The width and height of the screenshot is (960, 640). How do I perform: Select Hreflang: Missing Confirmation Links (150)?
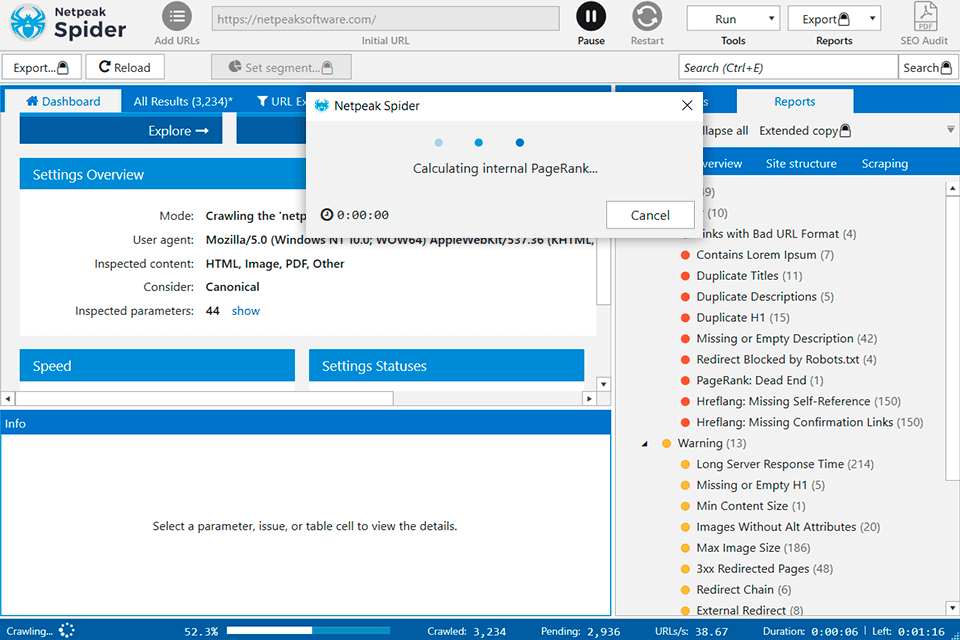coord(809,422)
